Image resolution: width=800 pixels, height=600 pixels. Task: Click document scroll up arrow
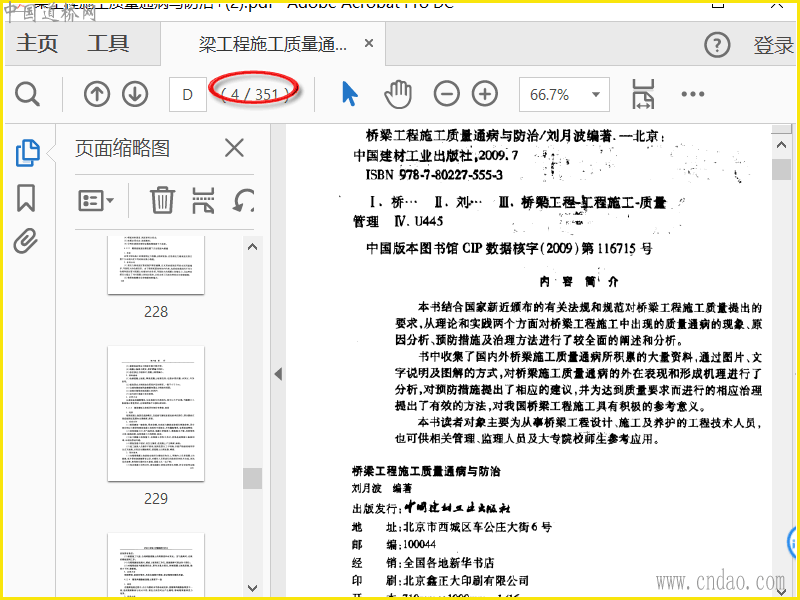tap(781, 145)
